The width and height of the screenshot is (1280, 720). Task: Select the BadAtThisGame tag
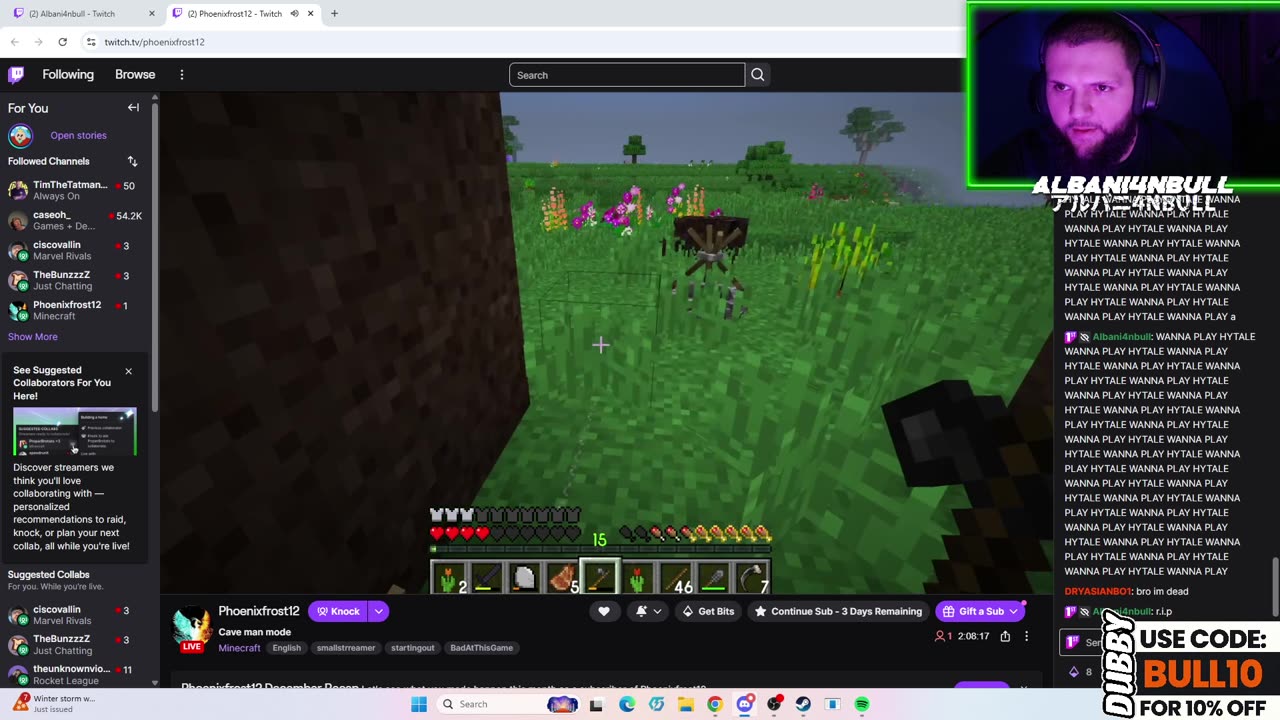coord(481,648)
